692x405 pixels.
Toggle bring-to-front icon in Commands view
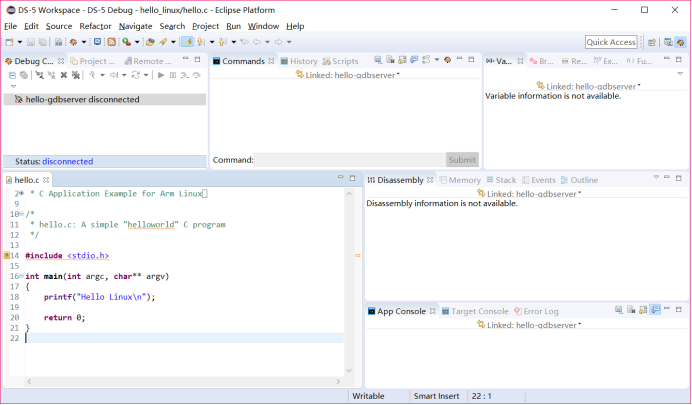click(x=414, y=60)
